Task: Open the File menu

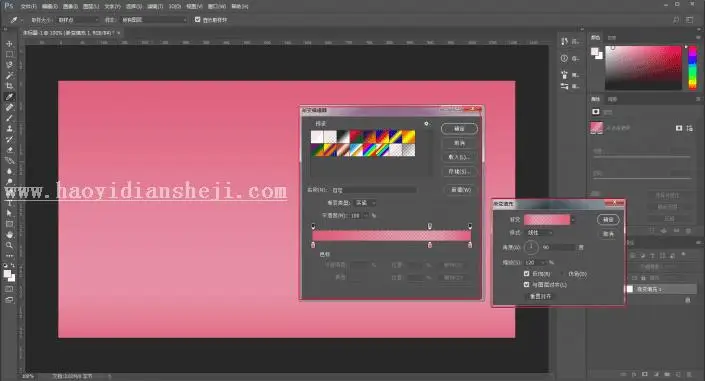Action: [28, 6]
